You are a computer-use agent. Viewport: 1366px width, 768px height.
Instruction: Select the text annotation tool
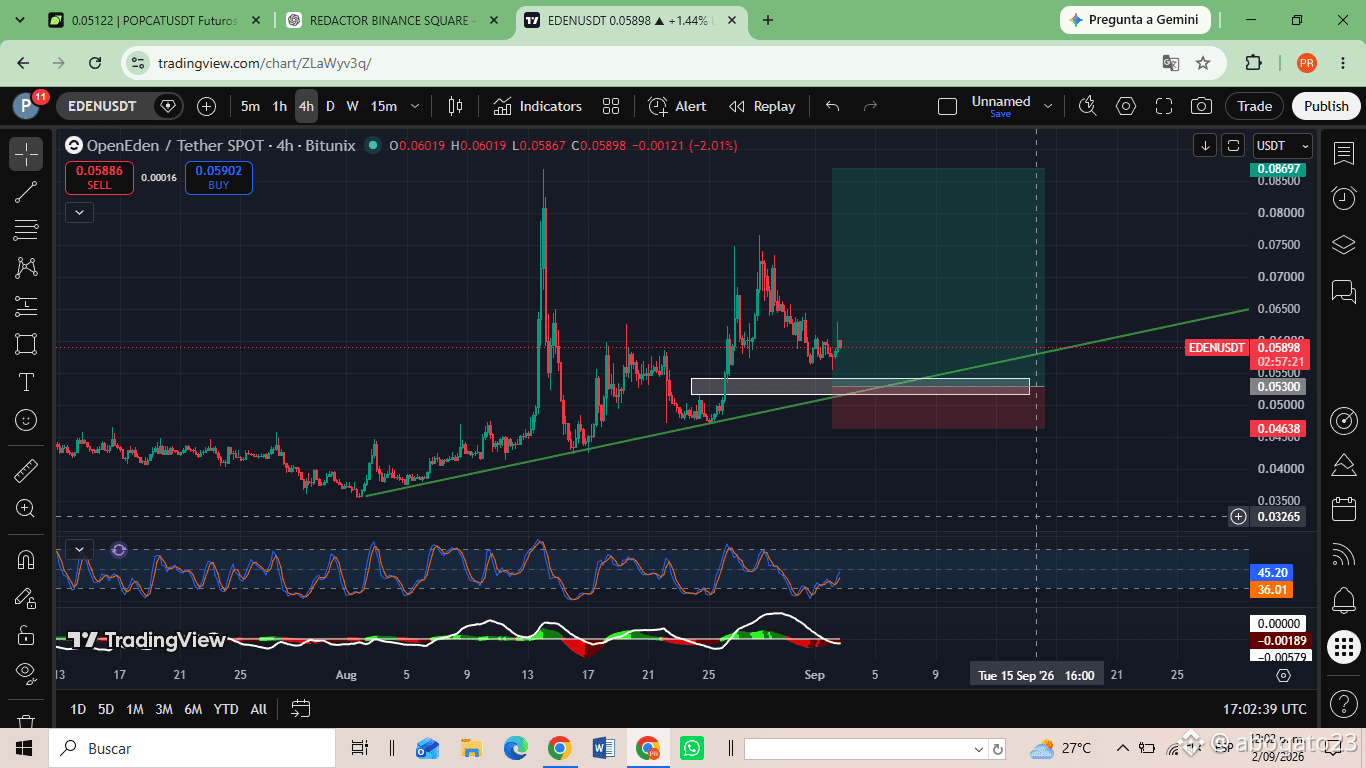click(26, 382)
